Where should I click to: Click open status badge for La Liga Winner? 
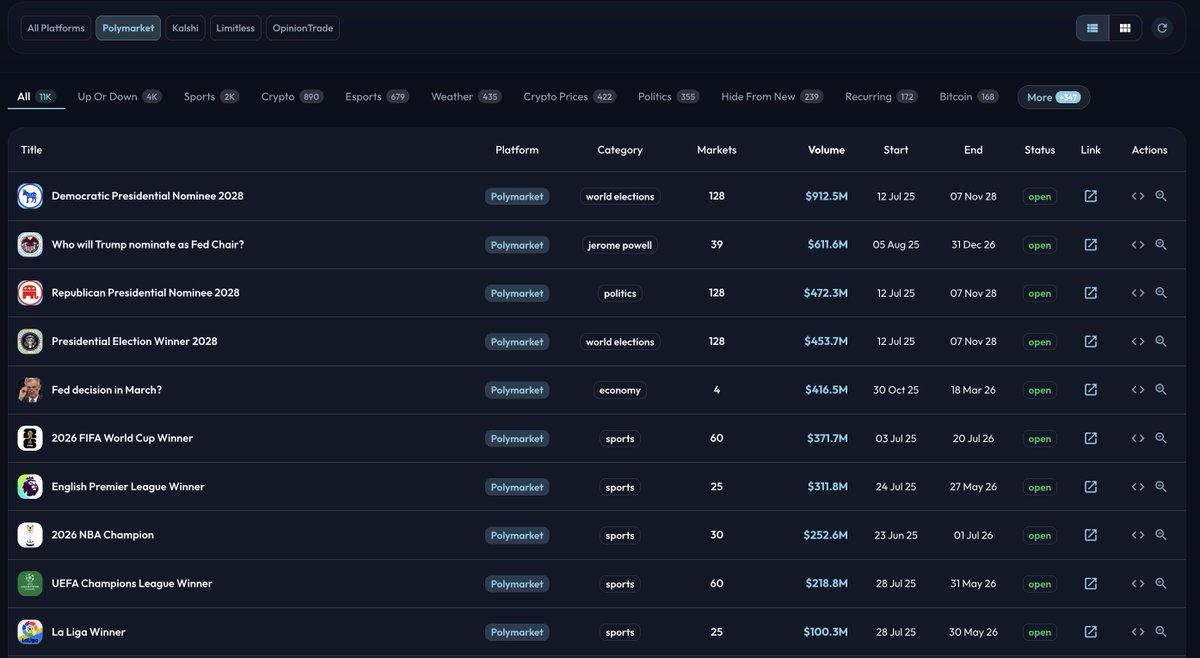pyautogui.click(x=1040, y=632)
